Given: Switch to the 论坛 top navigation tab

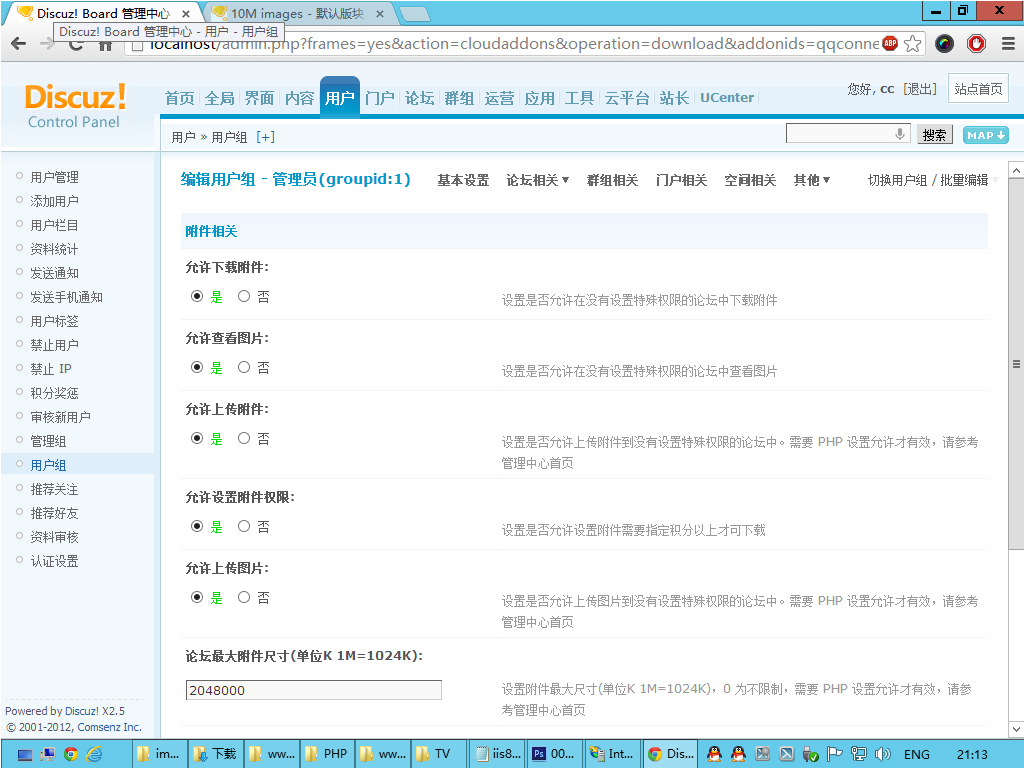Looking at the screenshot, I should (x=419, y=98).
